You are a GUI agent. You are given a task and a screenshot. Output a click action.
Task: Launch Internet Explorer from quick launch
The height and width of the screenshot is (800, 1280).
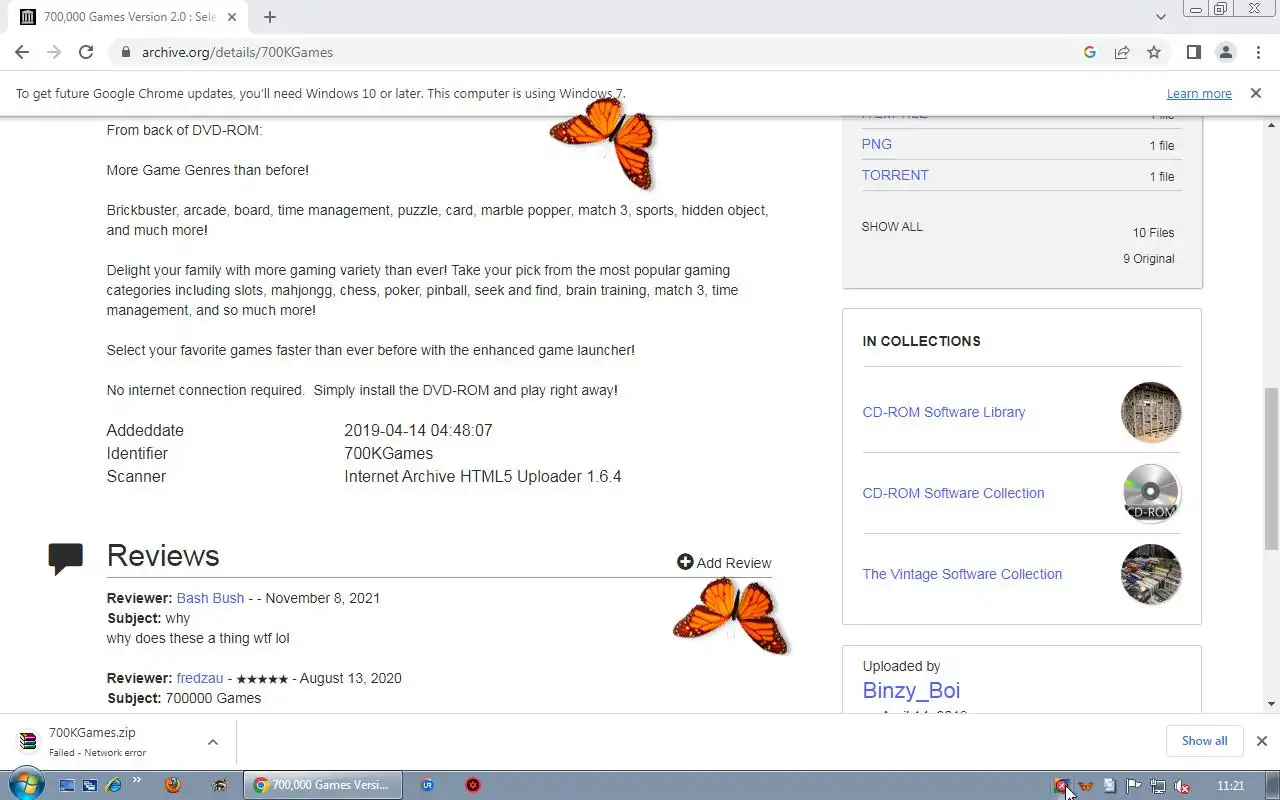pyautogui.click(x=115, y=786)
